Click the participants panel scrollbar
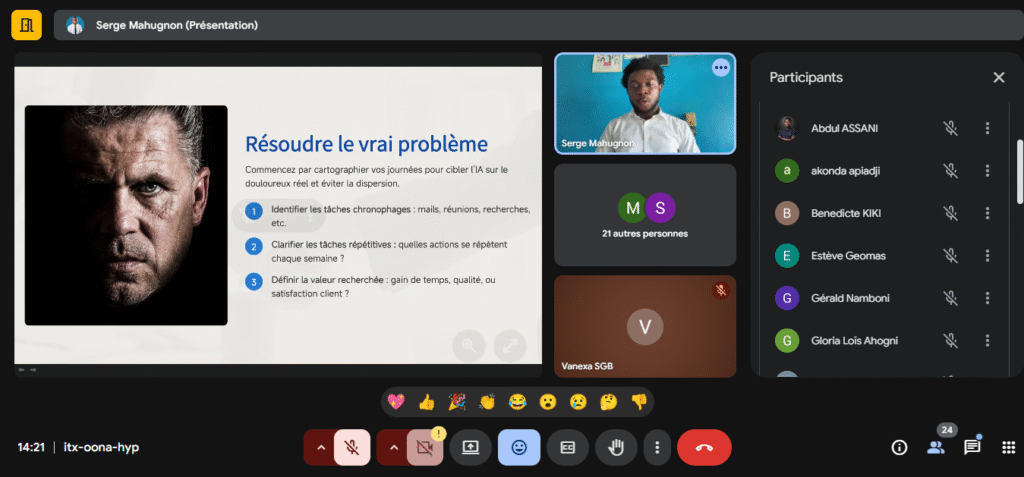This screenshot has width=1024, height=477. pos(1019,170)
